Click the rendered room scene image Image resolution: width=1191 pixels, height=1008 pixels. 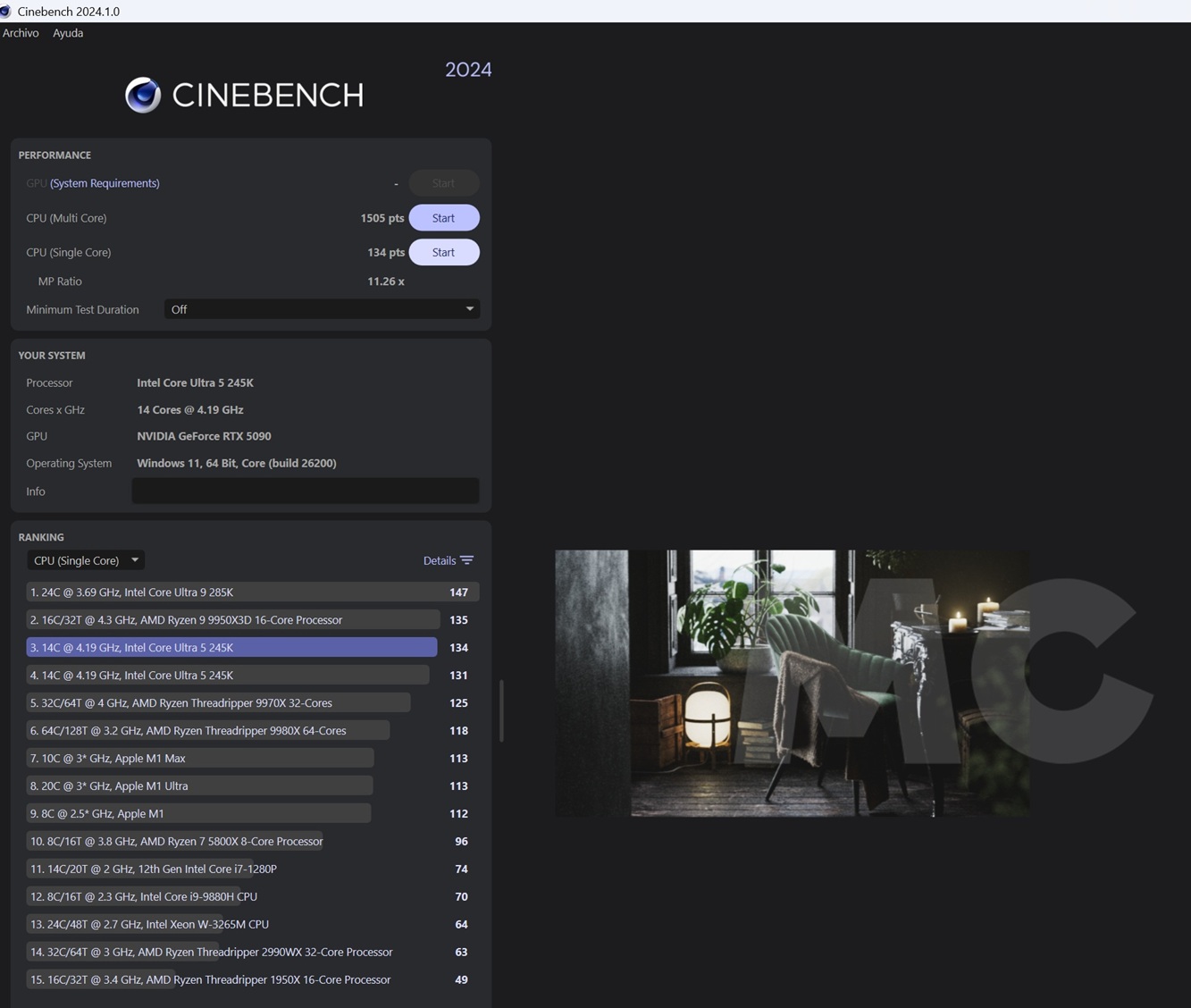[792, 683]
